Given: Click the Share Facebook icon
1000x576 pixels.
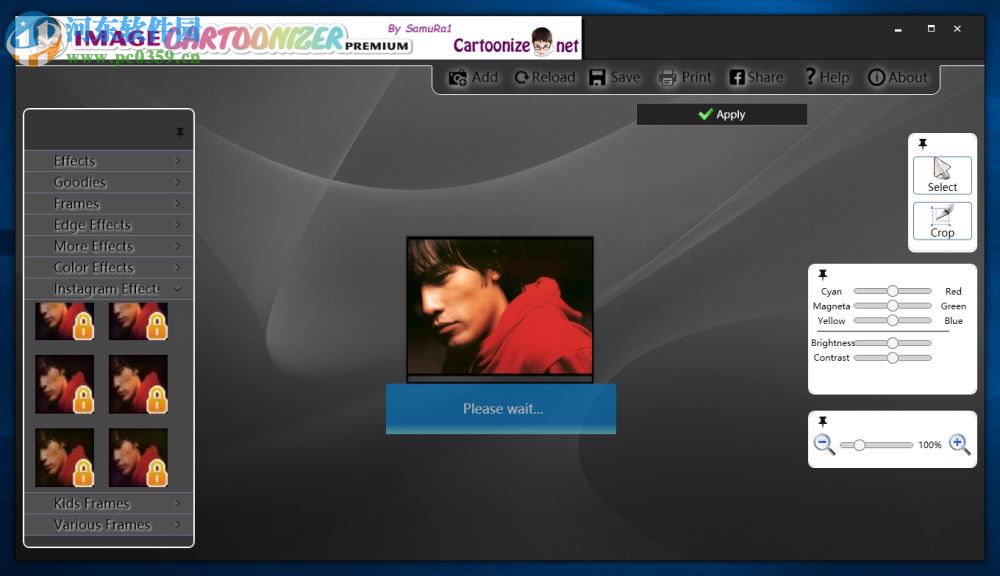Looking at the screenshot, I should pyautogui.click(x=737, y=78).
